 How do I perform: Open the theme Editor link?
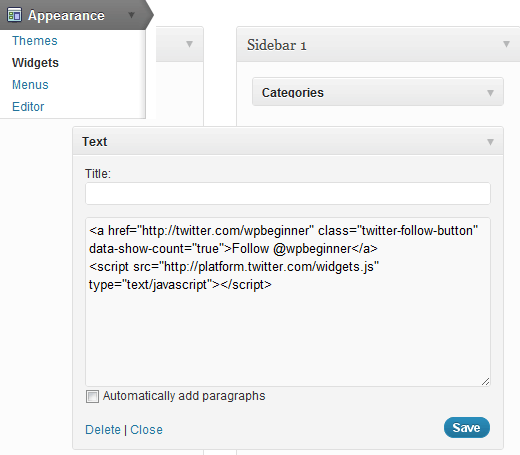tap(28, 107)
